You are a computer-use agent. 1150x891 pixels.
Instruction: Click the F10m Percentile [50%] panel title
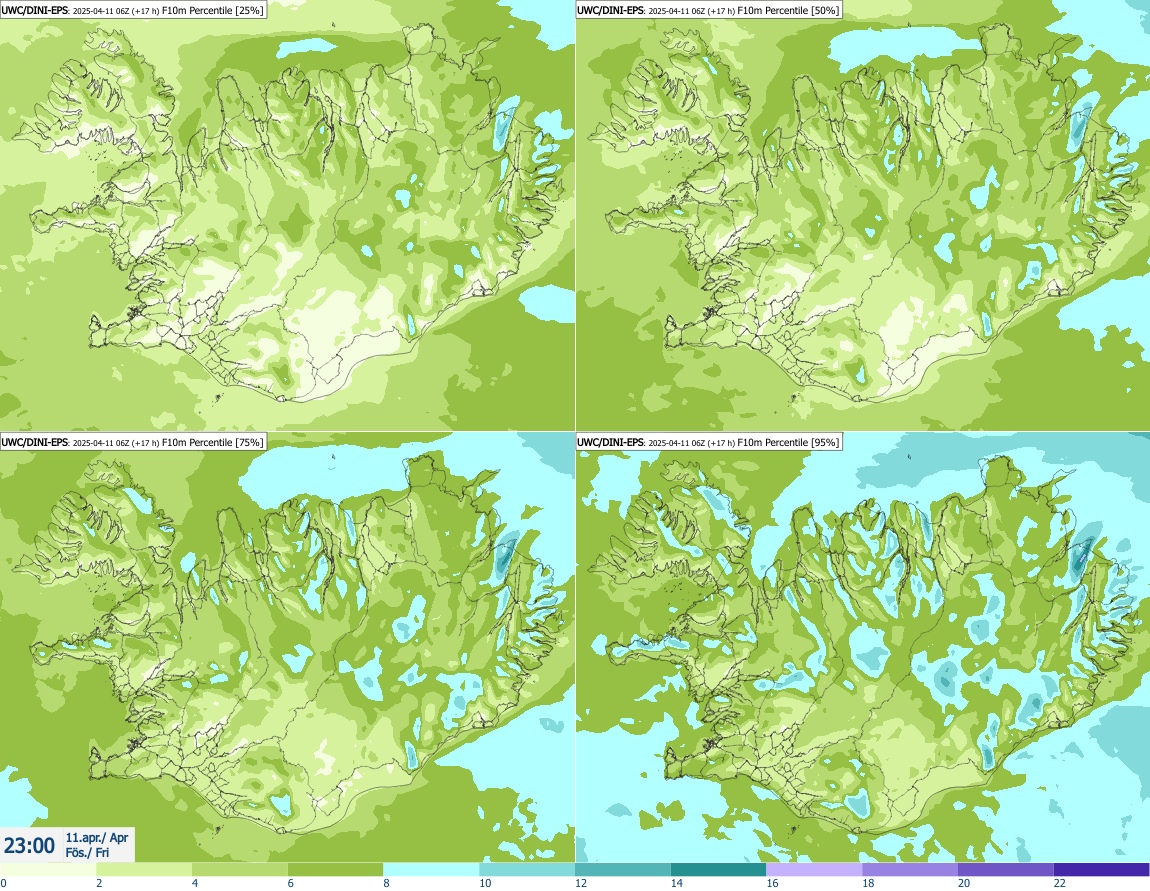tap(708, 10)
